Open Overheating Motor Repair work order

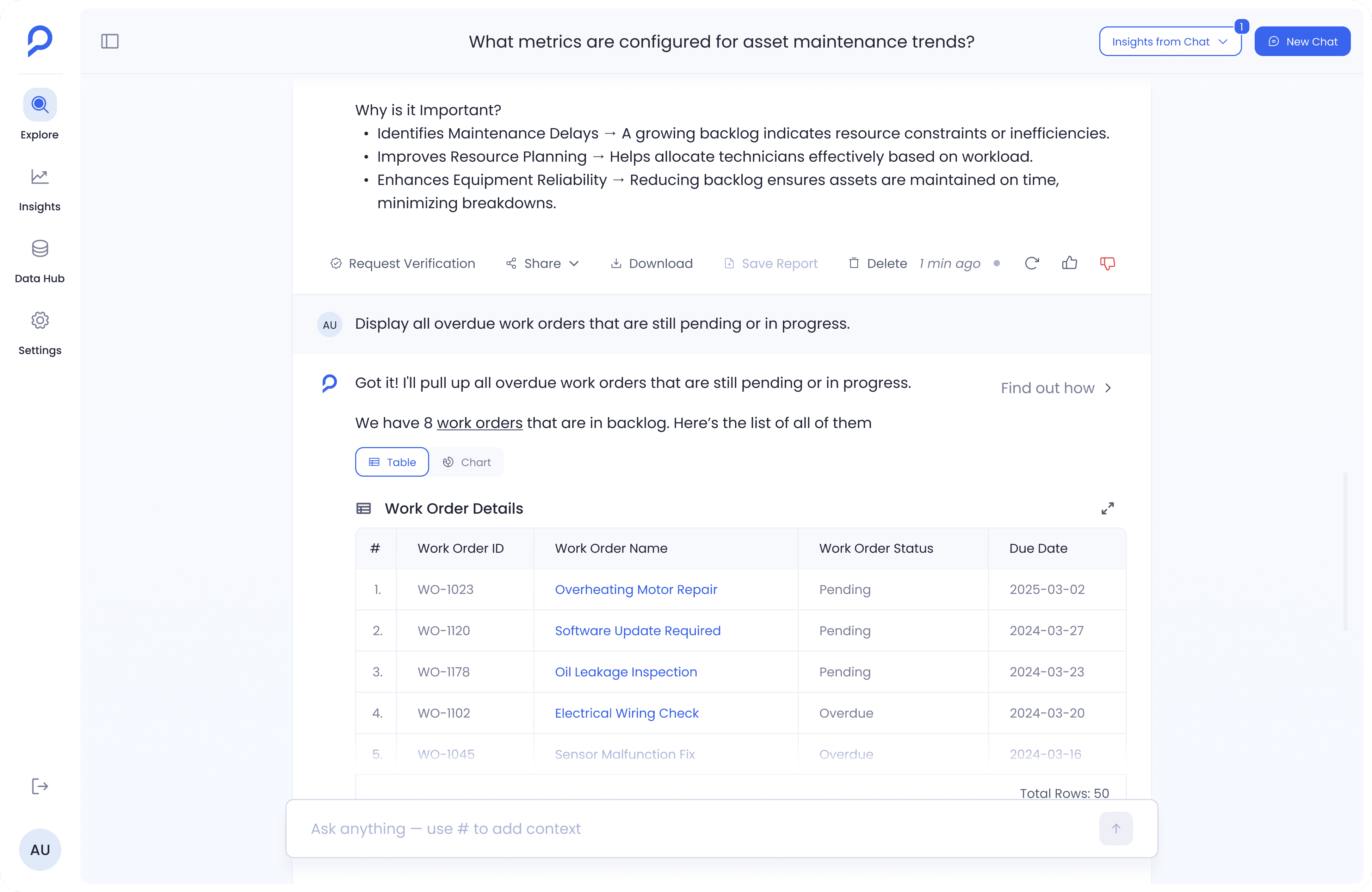636,589
